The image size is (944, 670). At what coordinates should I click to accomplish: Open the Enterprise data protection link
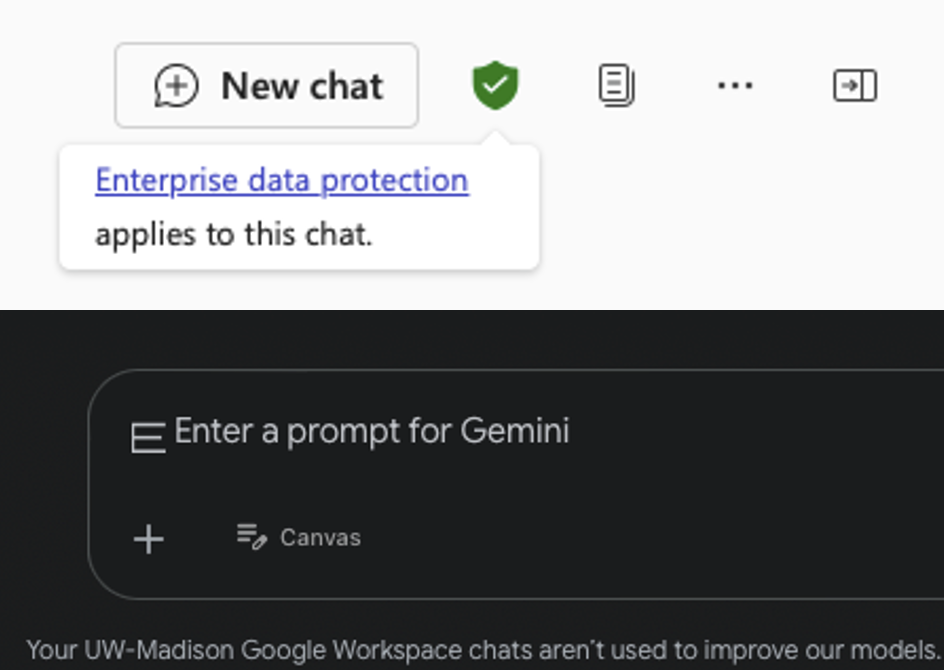click(281, 180)
